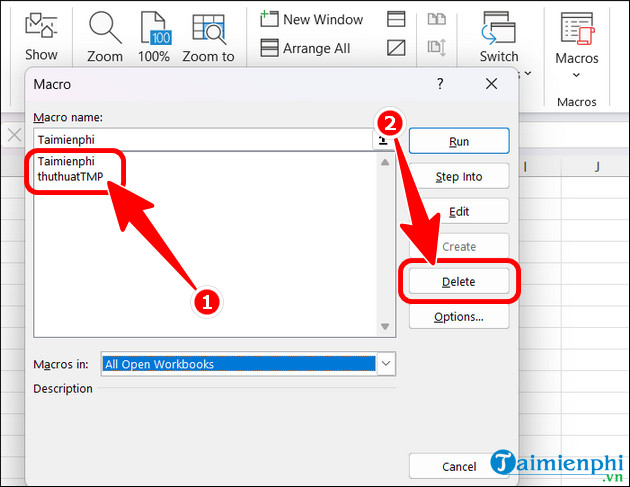Click the View Side by Side icon

point(436,19)
